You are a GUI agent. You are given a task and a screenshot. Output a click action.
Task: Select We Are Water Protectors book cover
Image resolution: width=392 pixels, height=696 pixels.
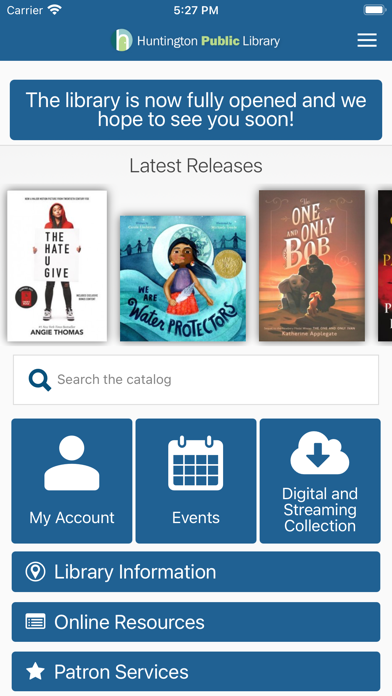(183, 278)
